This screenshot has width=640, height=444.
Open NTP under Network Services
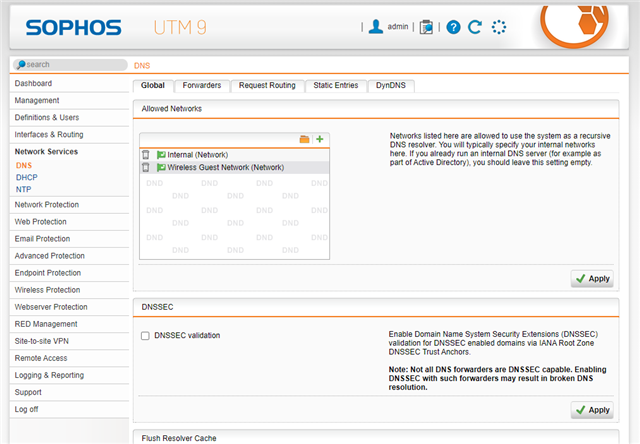click(23, 189)
